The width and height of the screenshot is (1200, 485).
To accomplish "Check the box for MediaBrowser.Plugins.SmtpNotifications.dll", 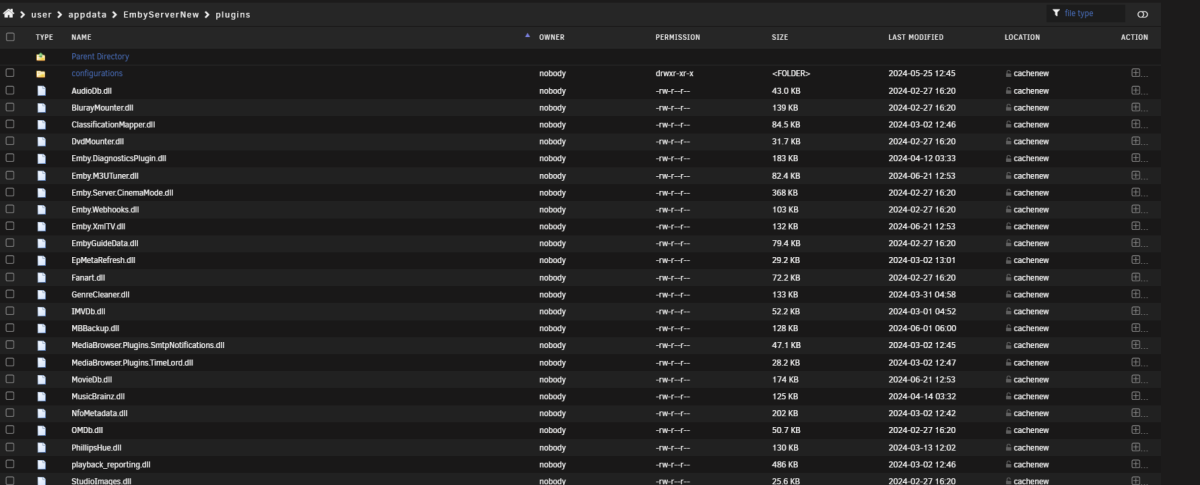I will pos(10,346).
